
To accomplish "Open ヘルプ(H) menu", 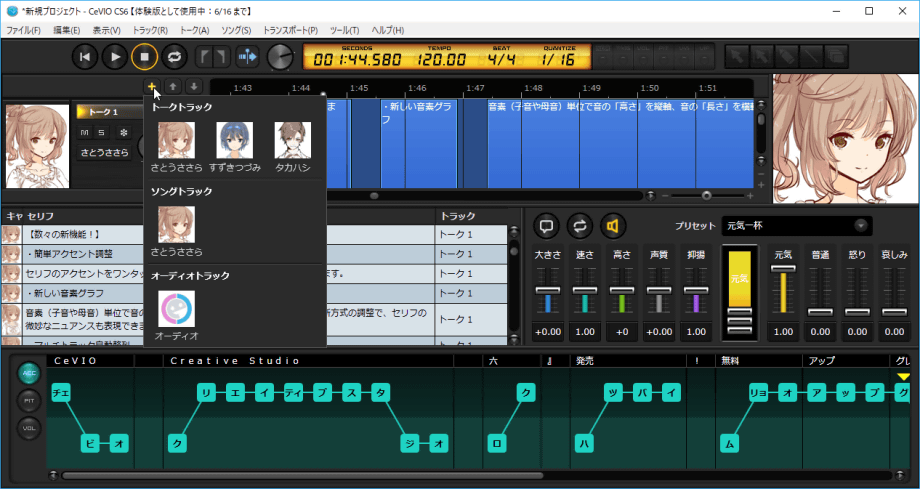I will [x=388, y=30].
